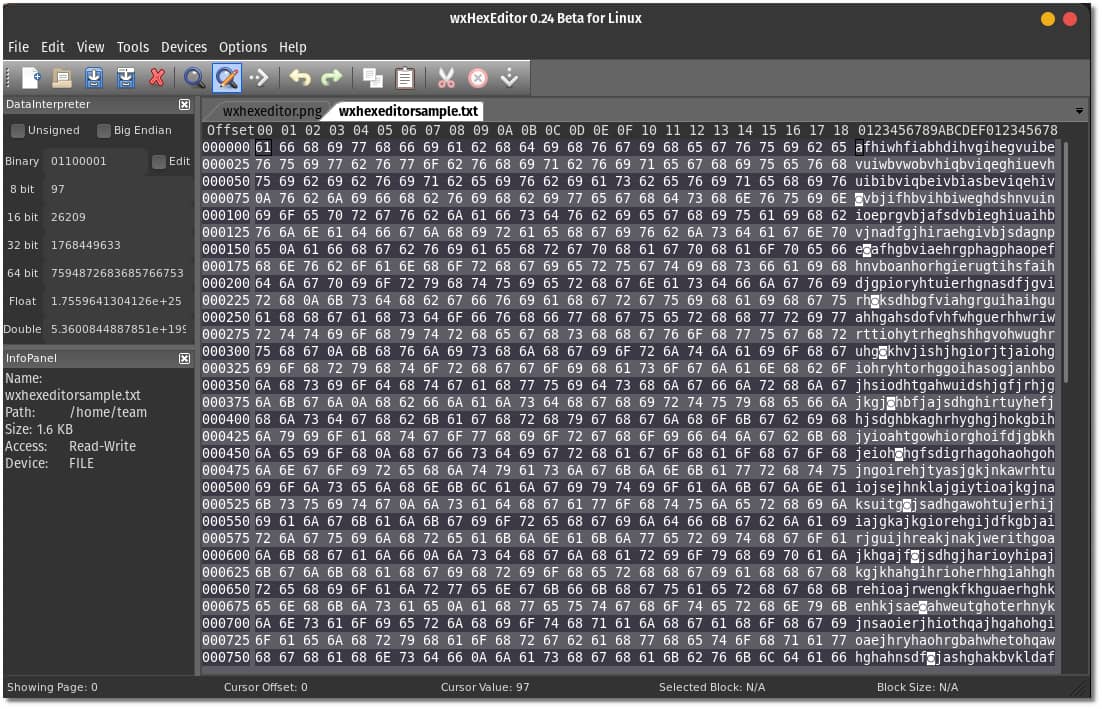Click the 64 bit value field
Image resolution: width=1102 pixels, height=709 pixels.
[119, 273]
